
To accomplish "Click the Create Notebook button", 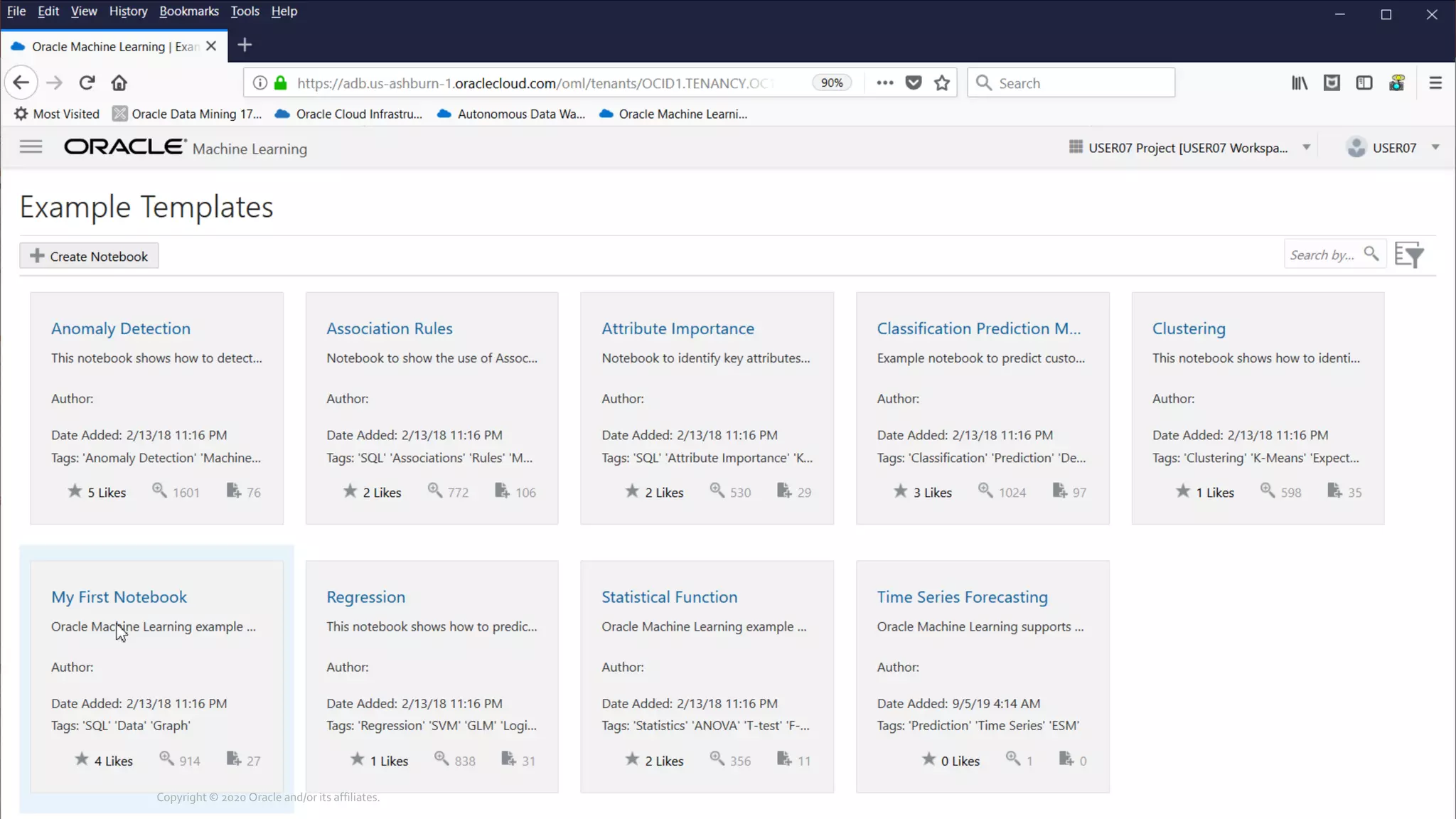I will [90, 257].
